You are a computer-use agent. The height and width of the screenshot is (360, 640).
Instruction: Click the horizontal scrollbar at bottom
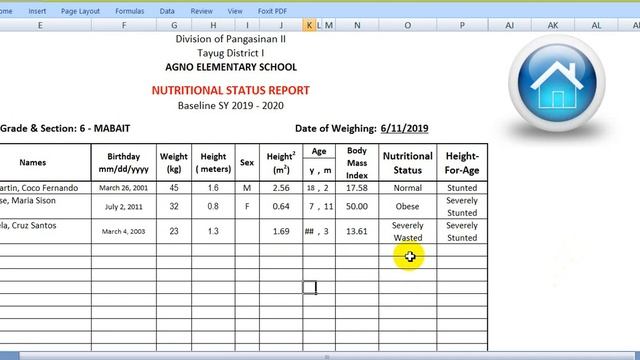coord(327,356)
